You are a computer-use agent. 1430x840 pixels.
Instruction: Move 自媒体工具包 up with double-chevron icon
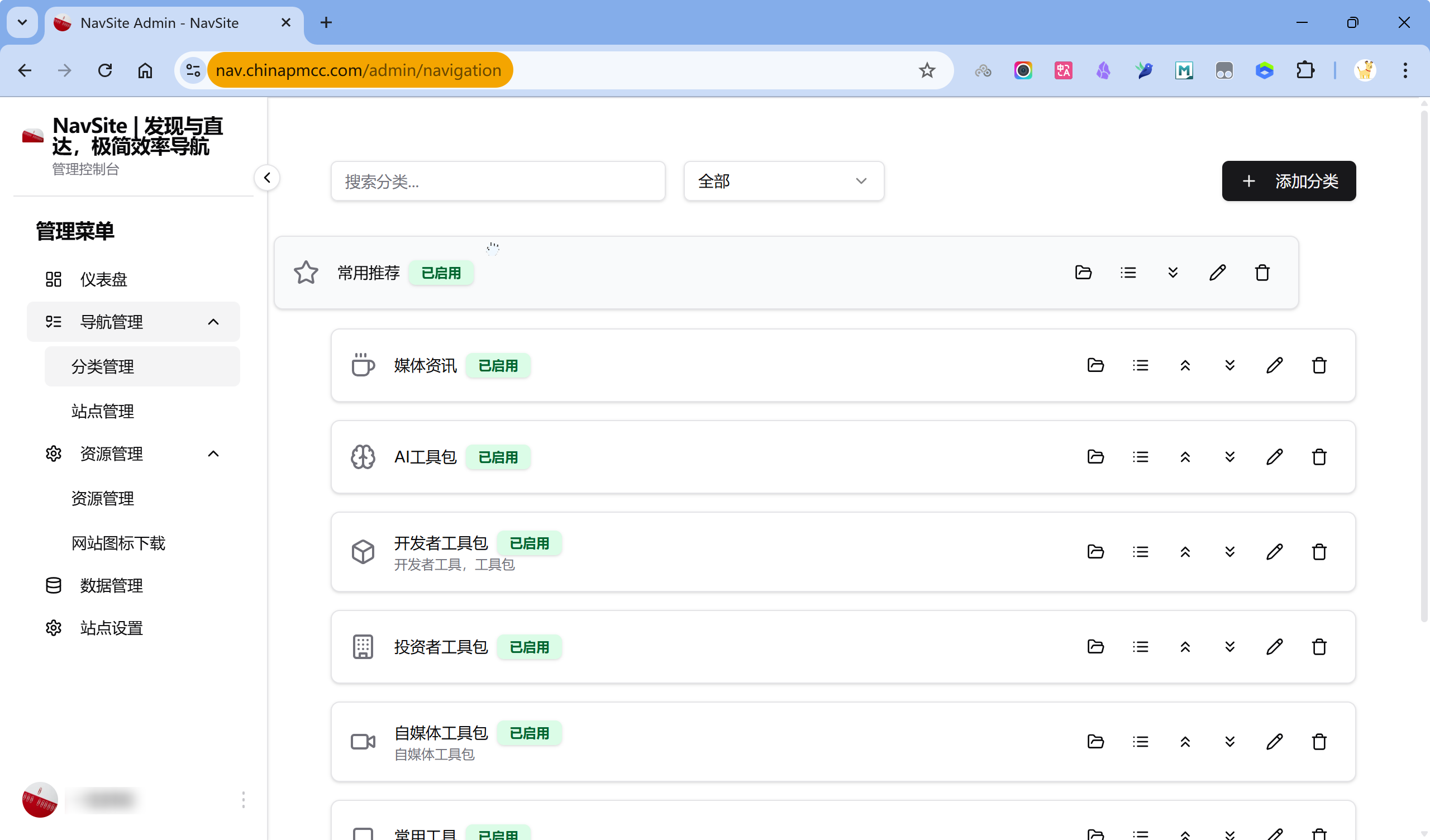[1185, 741]
